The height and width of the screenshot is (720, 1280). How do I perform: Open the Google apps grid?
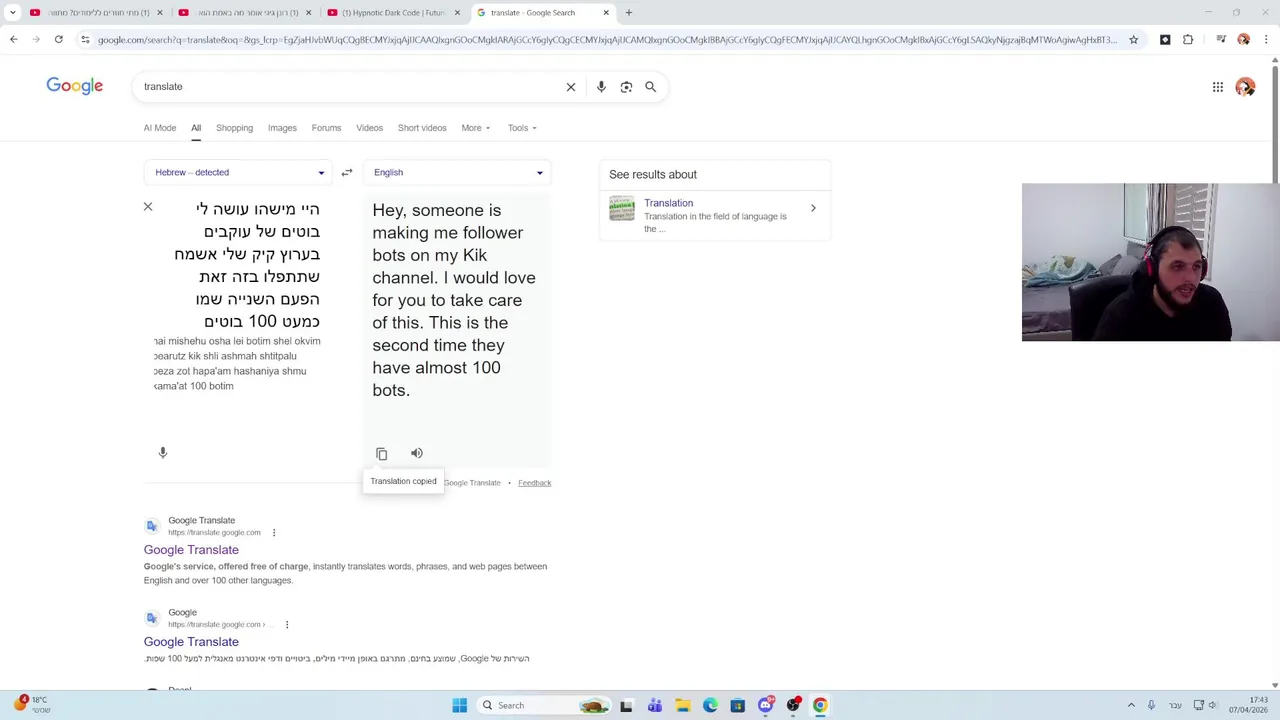pyautogui.click(x=1218, y=87)
